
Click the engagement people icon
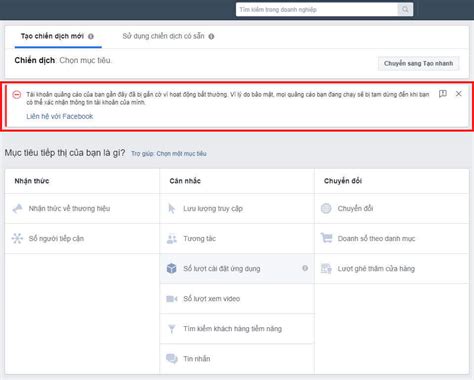point(172,239)
